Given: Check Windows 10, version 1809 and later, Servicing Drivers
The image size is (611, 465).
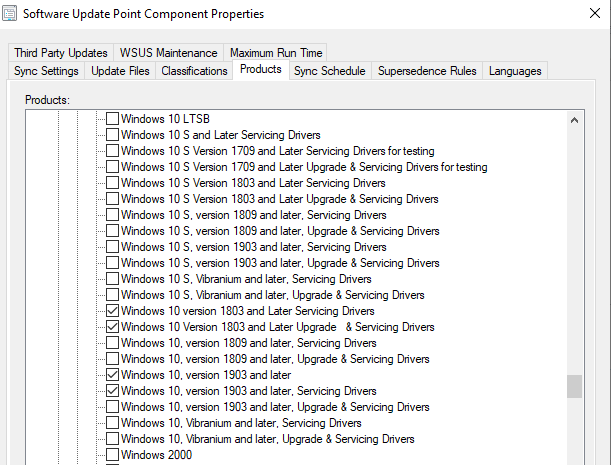Looking at the screenshot, I should (113, 342).
